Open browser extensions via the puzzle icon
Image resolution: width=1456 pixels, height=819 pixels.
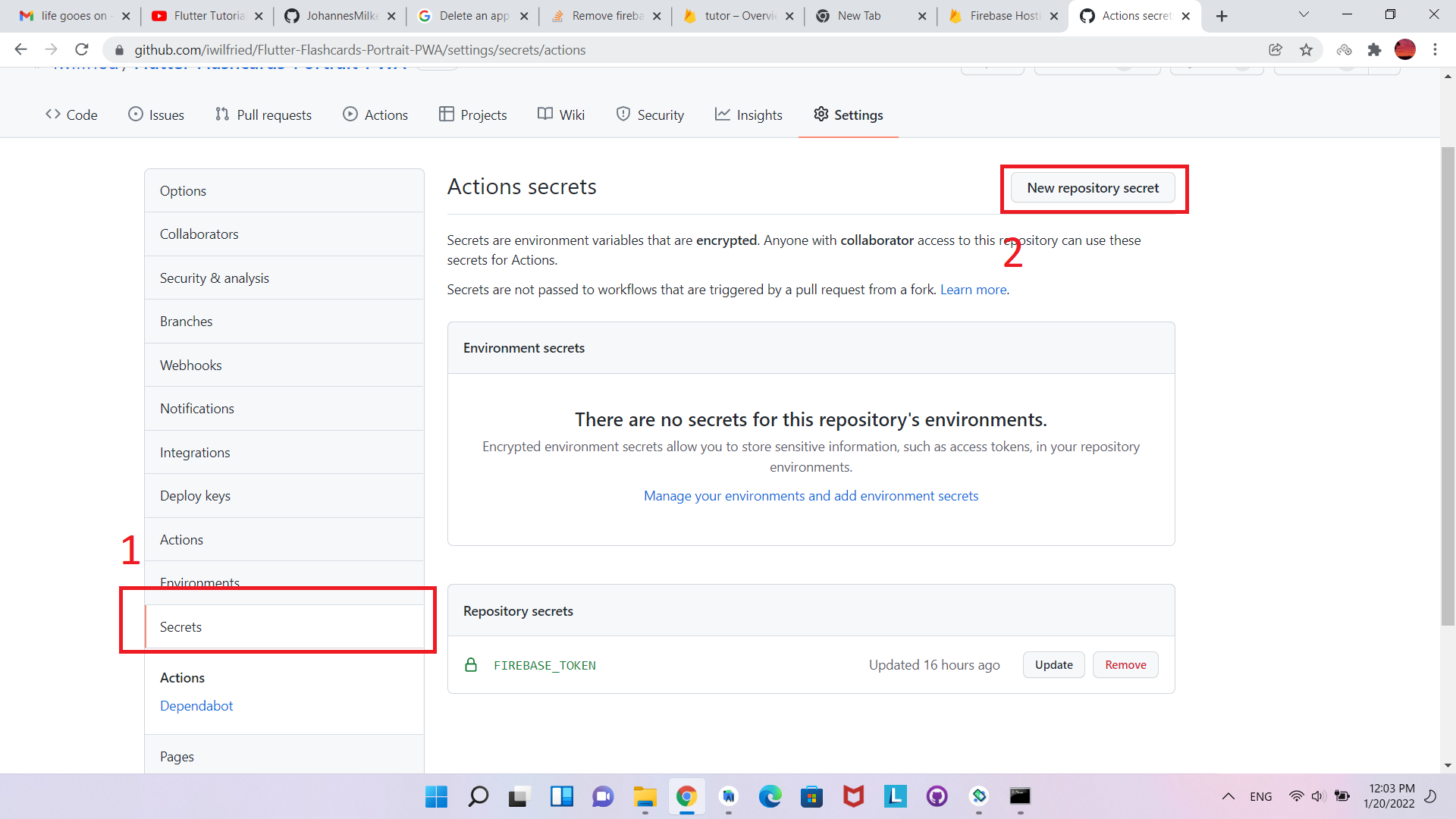tap(1375, 49)
